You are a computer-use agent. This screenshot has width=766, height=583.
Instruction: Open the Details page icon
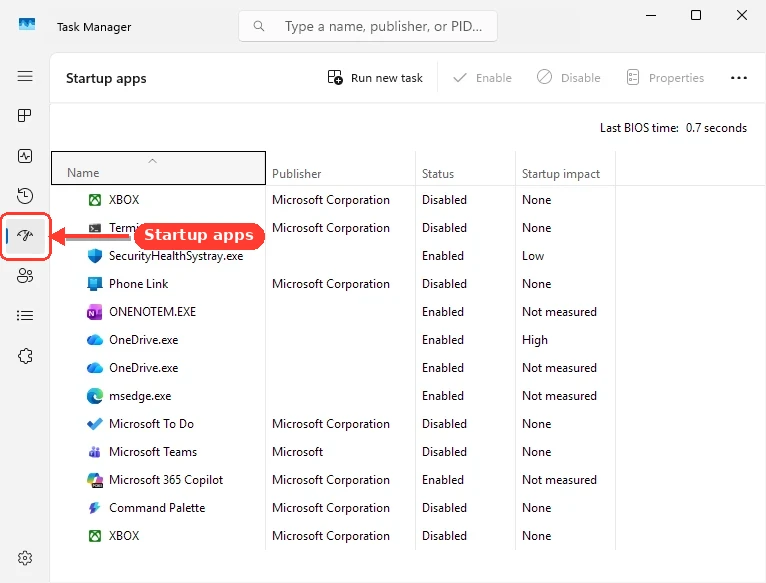25,316
